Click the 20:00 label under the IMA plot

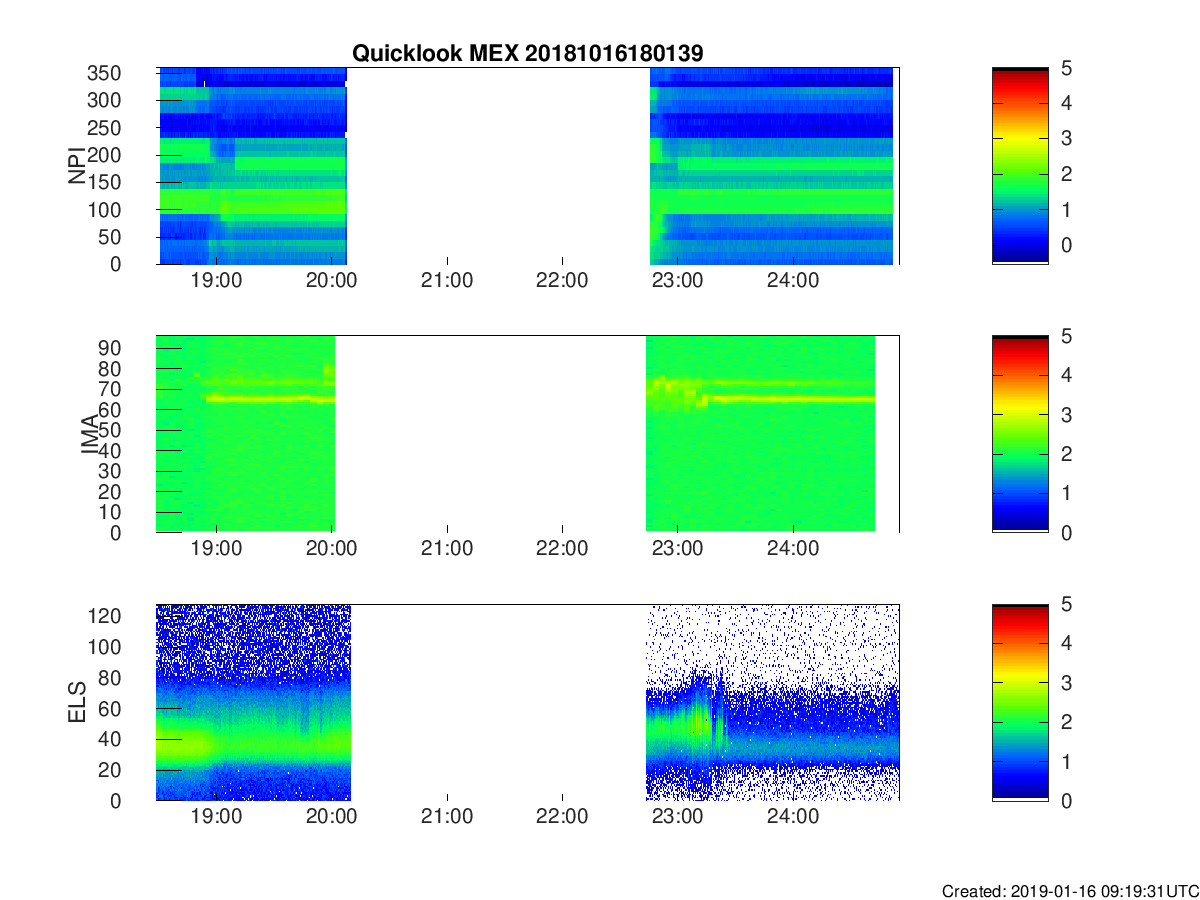332,549
